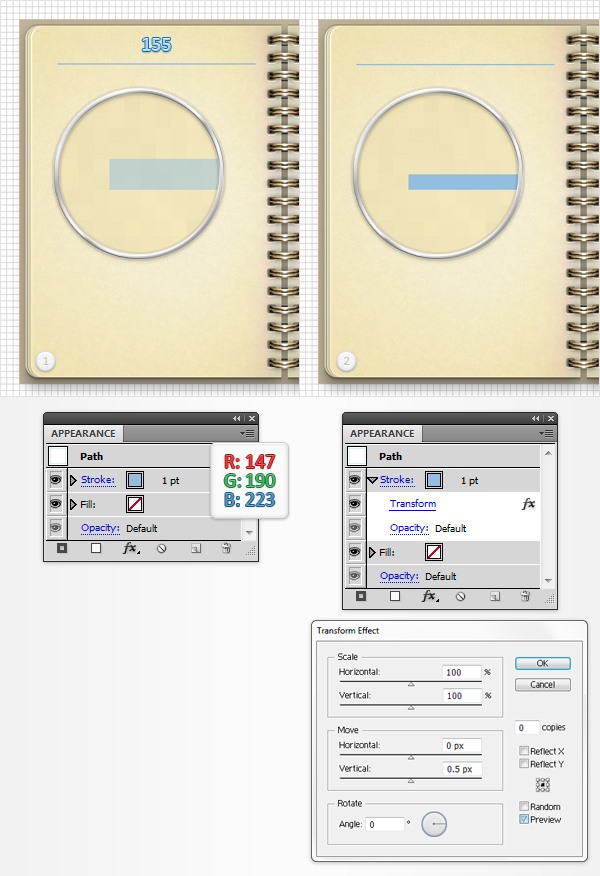
Task: Click Clear Appearance icon in right Appearance panel
Action: pyautogui.click(x=460, y=596)
